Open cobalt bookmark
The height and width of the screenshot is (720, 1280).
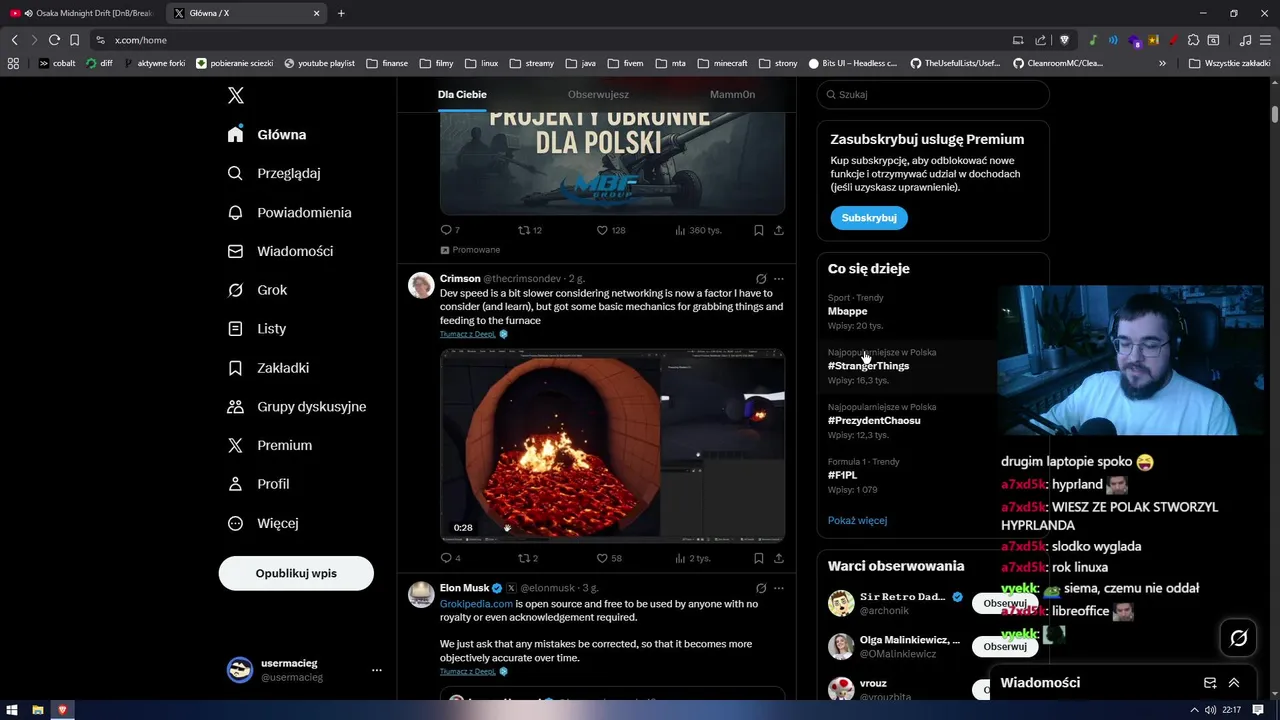(x=57, y=63)
